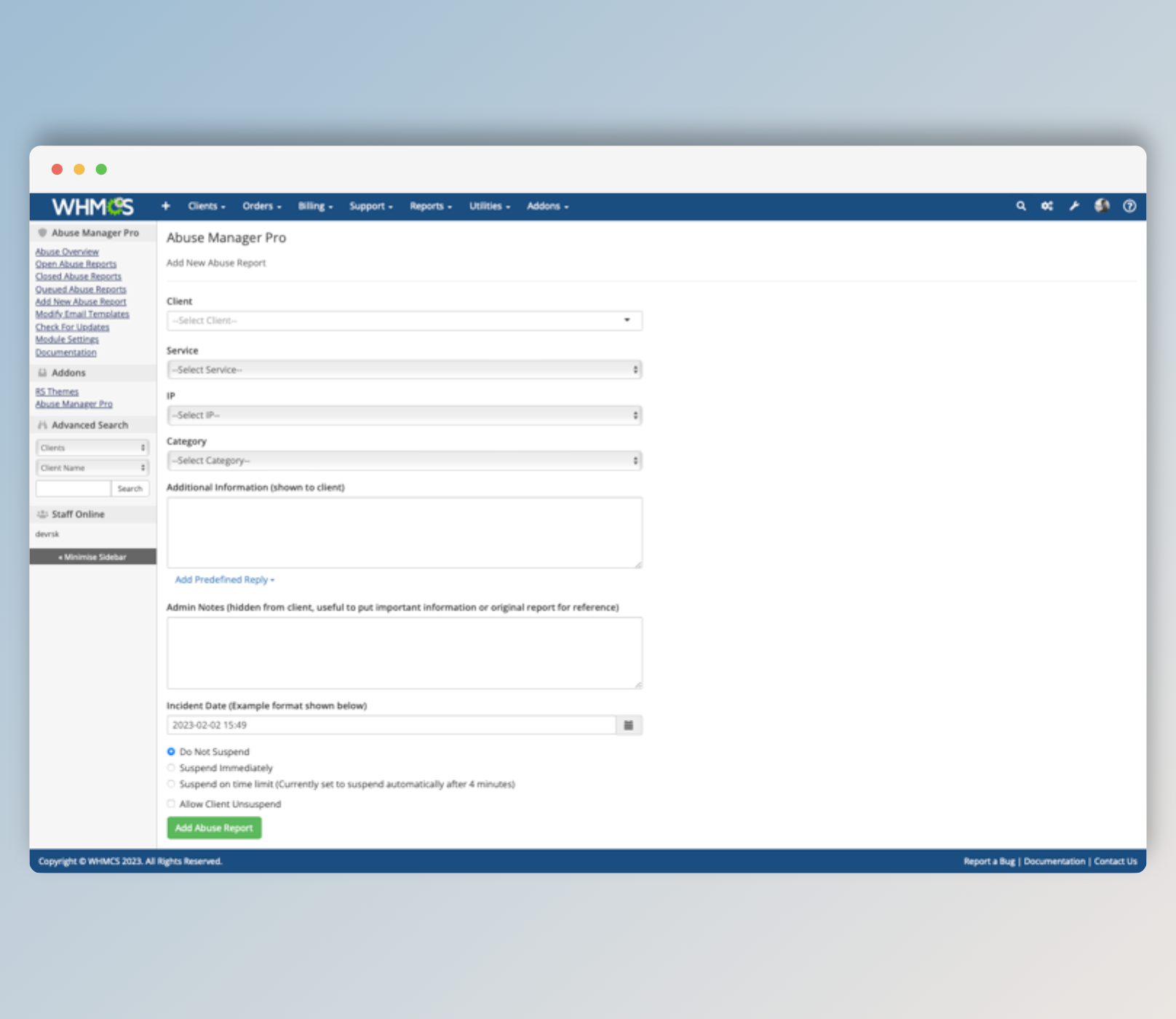Open the search magnifier icon

click(1021, 206)
